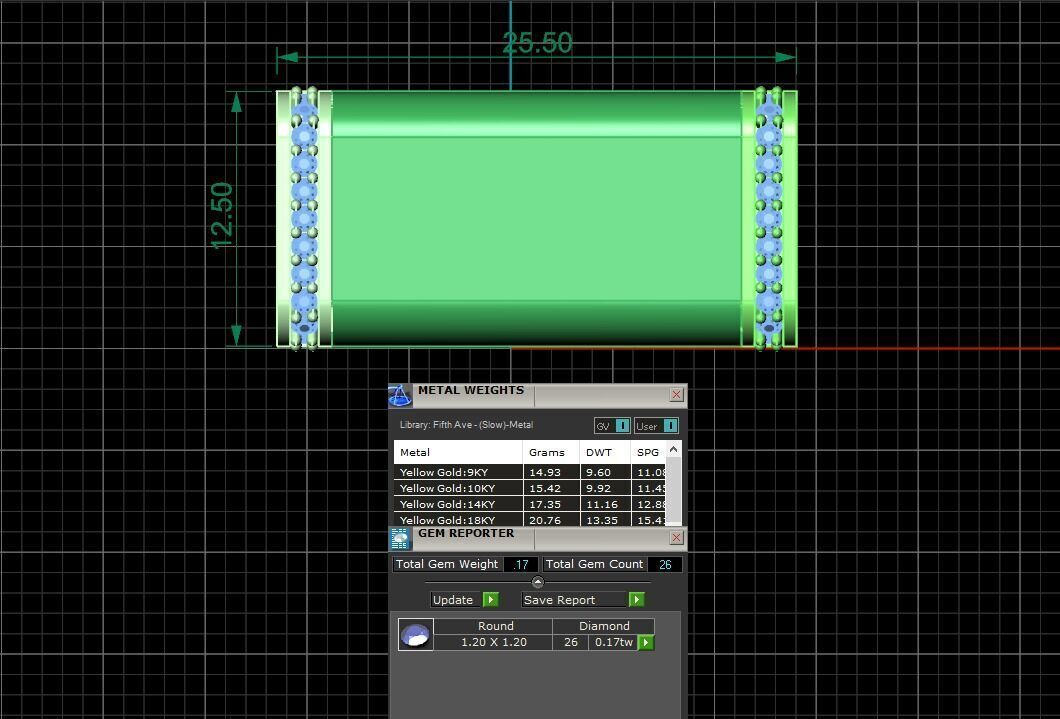This screenshot has height=719, width=1060.
Task: Click the Gem Reporter panel icon
Action: pyautogui.click(x=400, y=539)
